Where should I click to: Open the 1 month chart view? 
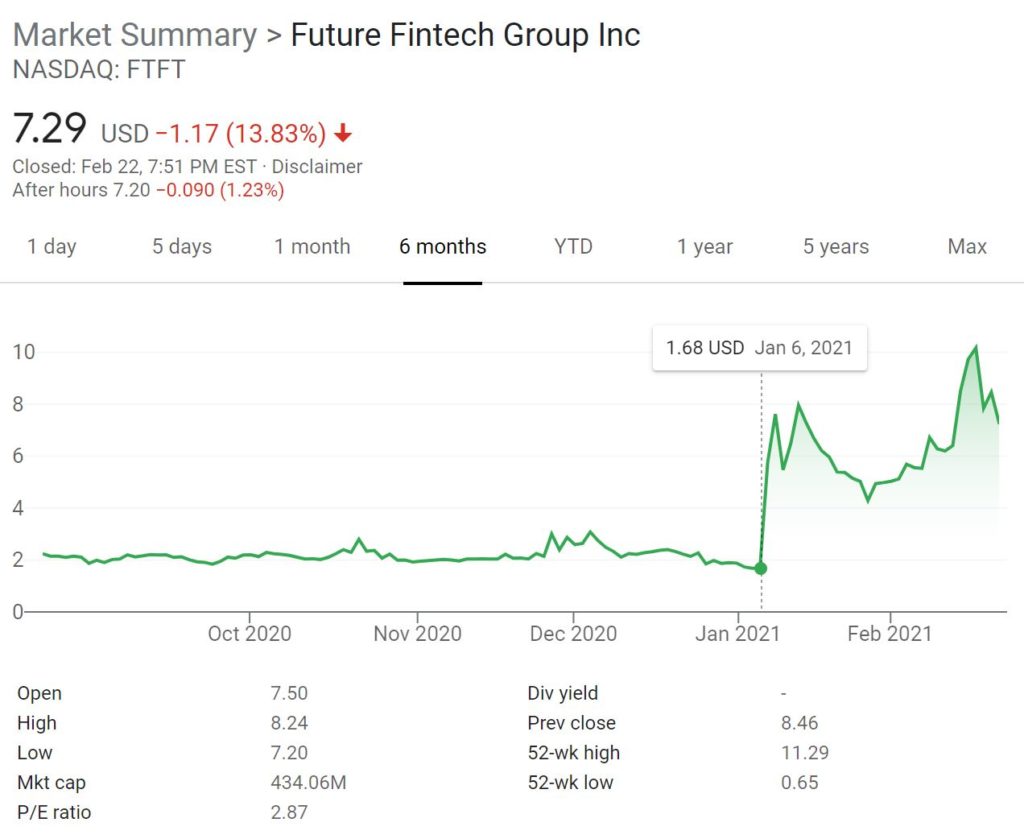(x=312, y=247)
